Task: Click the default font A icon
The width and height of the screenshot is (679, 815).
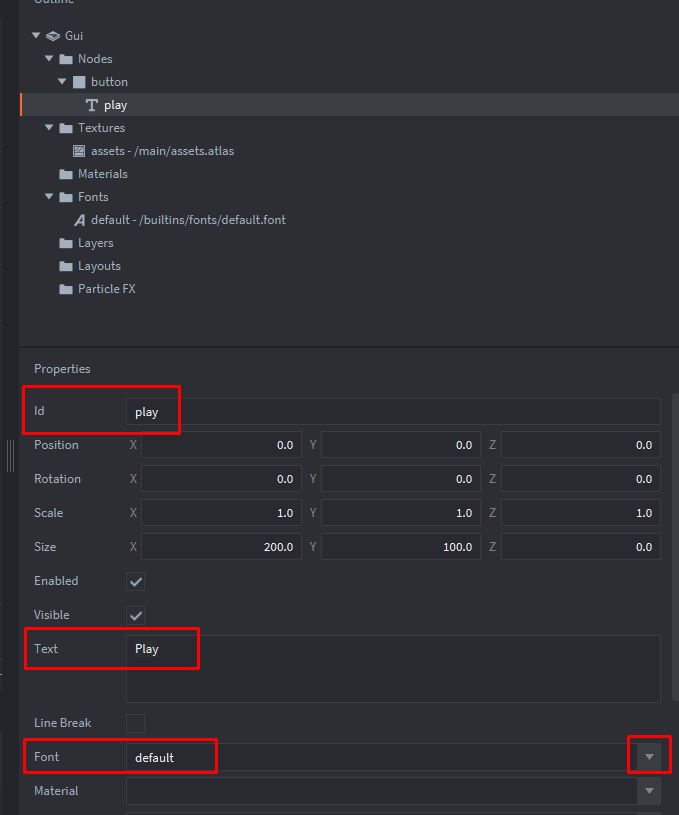Action: click(x=80, y=220)
